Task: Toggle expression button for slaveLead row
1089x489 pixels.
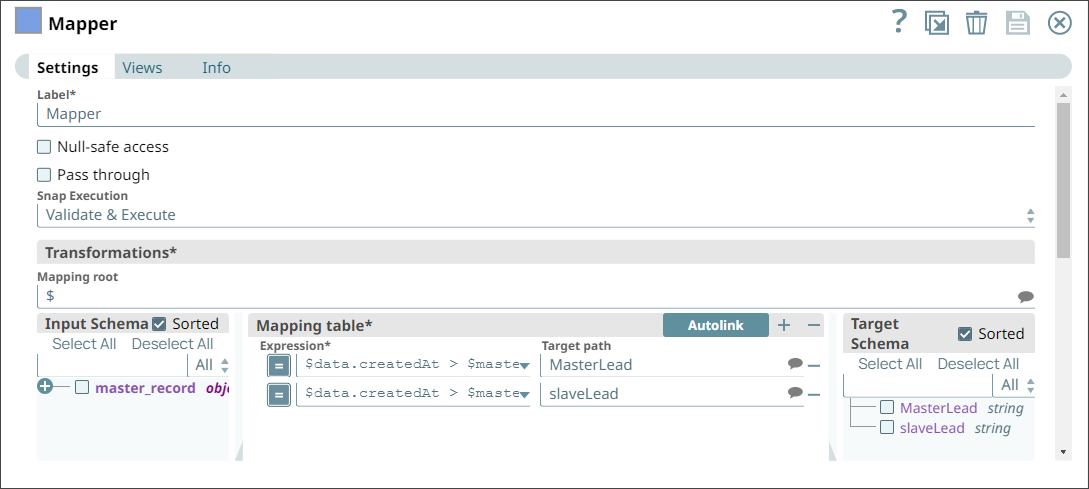Action: [279, 395]
